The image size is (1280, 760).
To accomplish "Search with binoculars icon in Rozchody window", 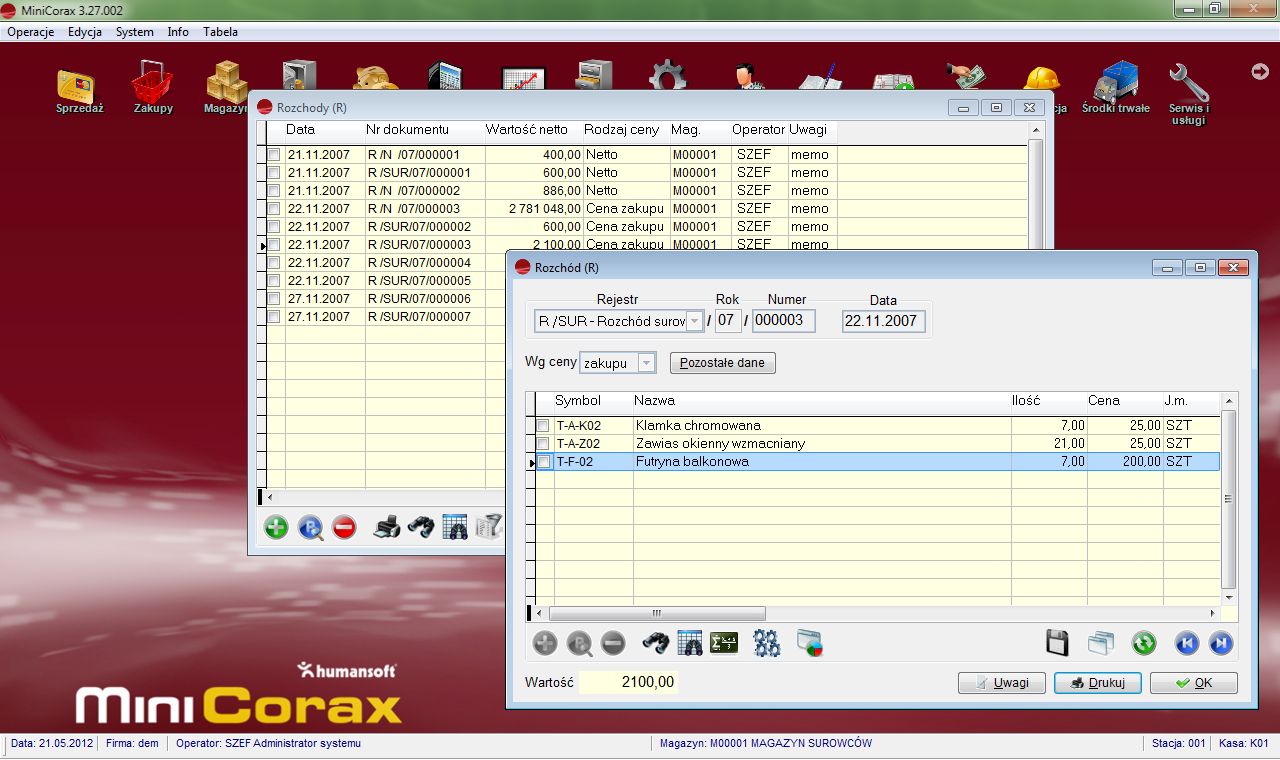I will [x=420, y=527].
